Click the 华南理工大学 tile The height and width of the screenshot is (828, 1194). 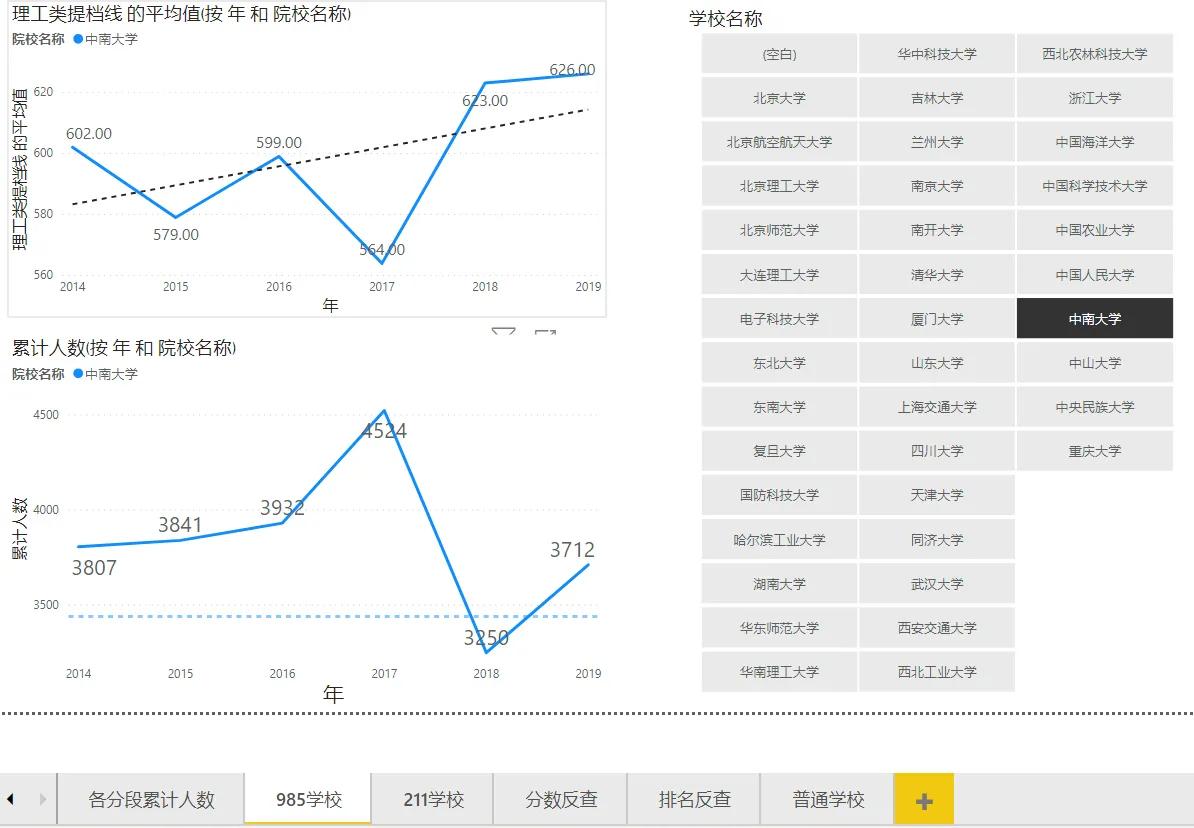[x=779, y=673]
